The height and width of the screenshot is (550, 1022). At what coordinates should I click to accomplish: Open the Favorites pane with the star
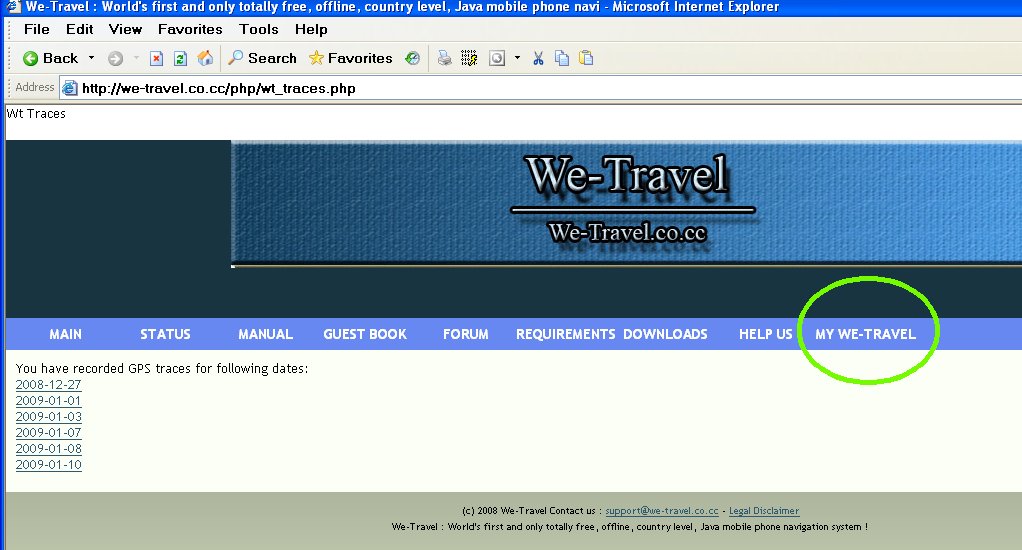pos(351,59)
